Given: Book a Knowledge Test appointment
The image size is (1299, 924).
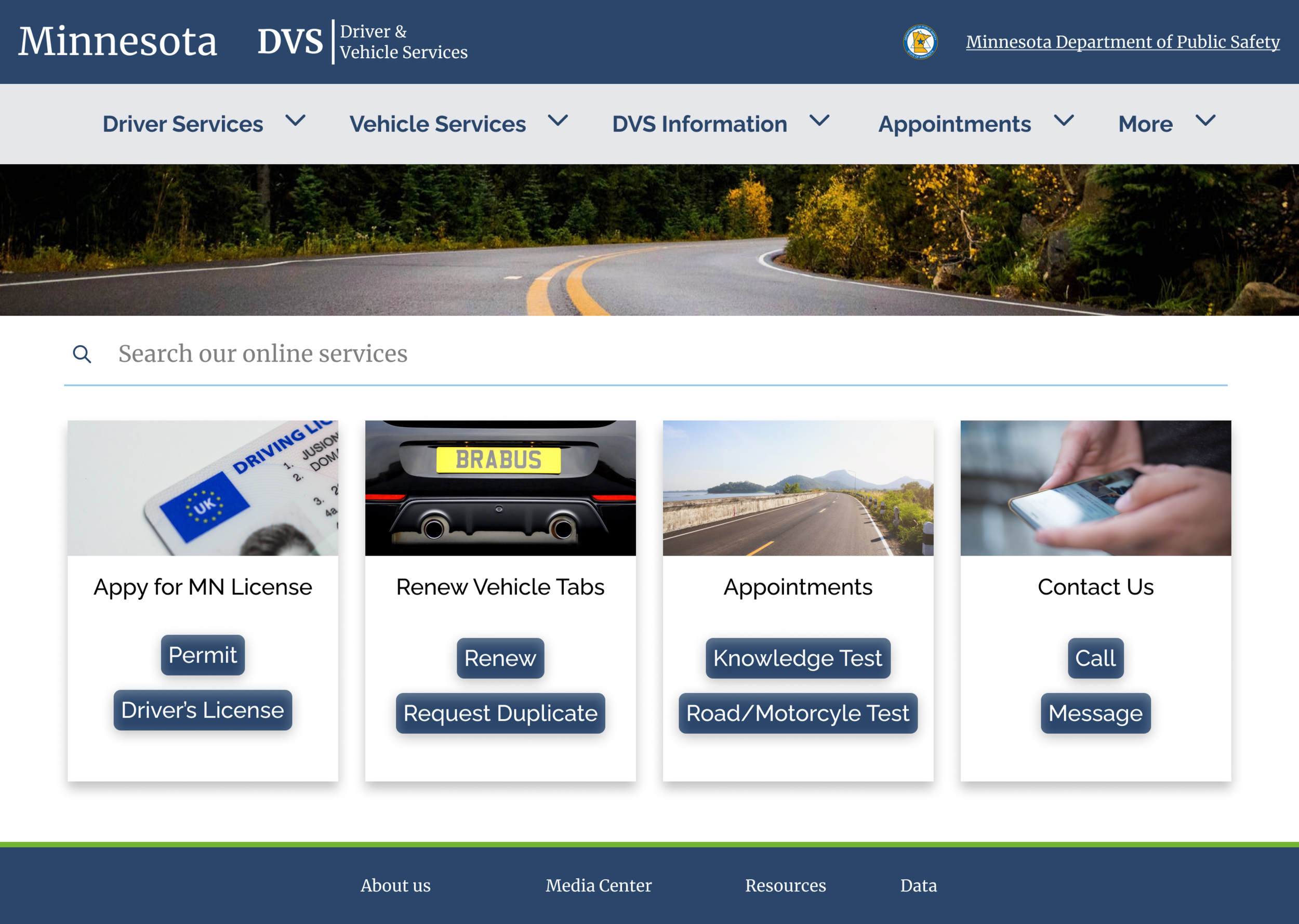Looking at the screenshot, I should (x=798, y=658).
